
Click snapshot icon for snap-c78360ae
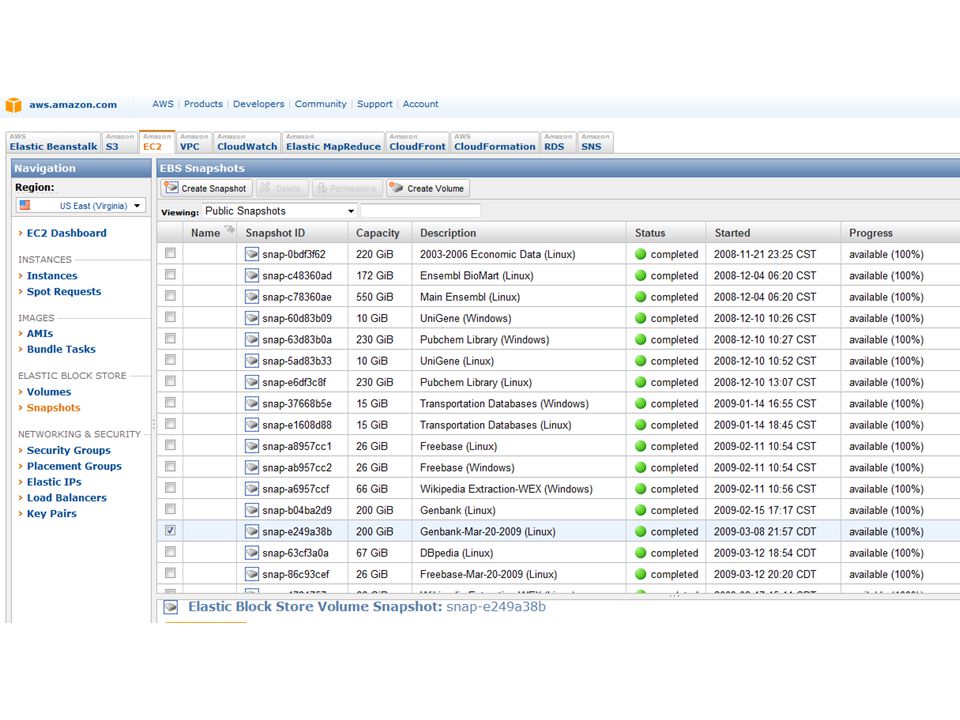[x=252, y=297]
